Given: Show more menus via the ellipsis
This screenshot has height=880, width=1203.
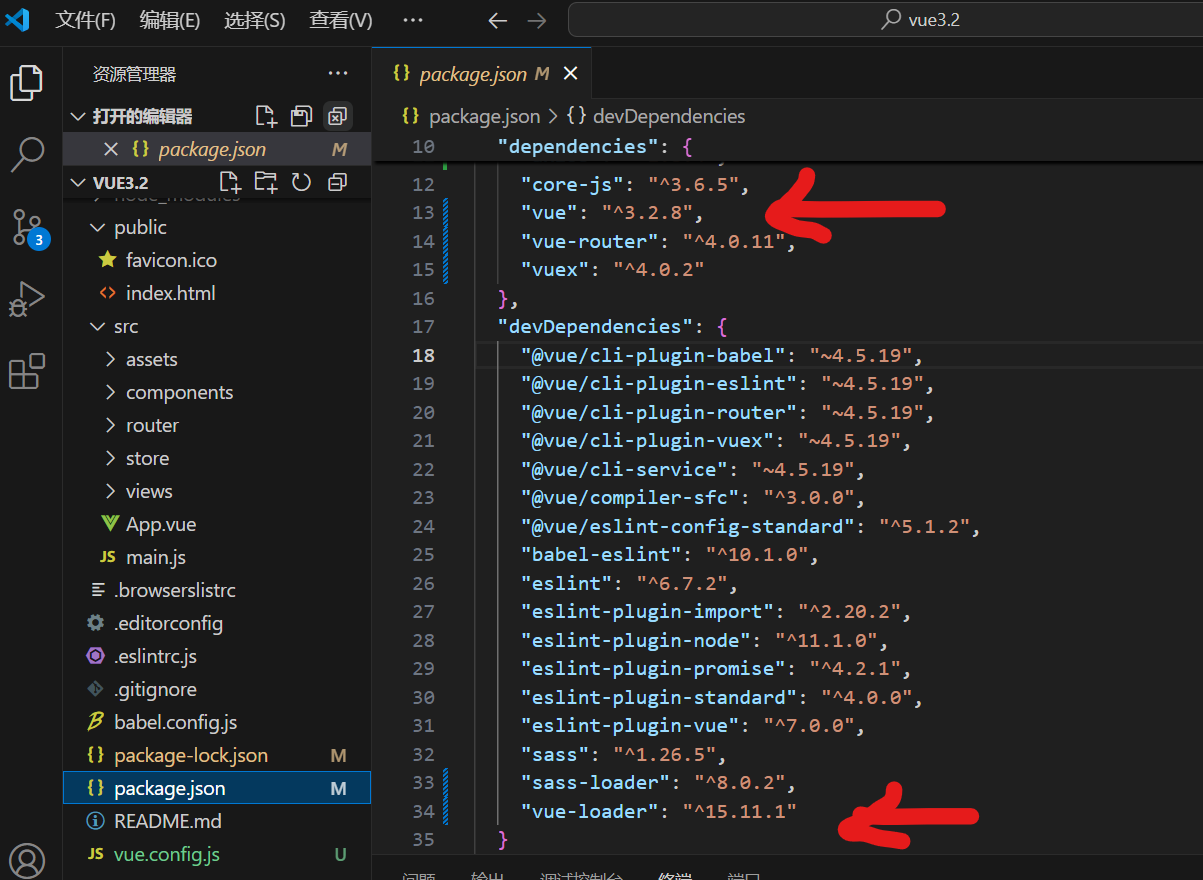Looking at the screenshot, I should tap(412, 20).
